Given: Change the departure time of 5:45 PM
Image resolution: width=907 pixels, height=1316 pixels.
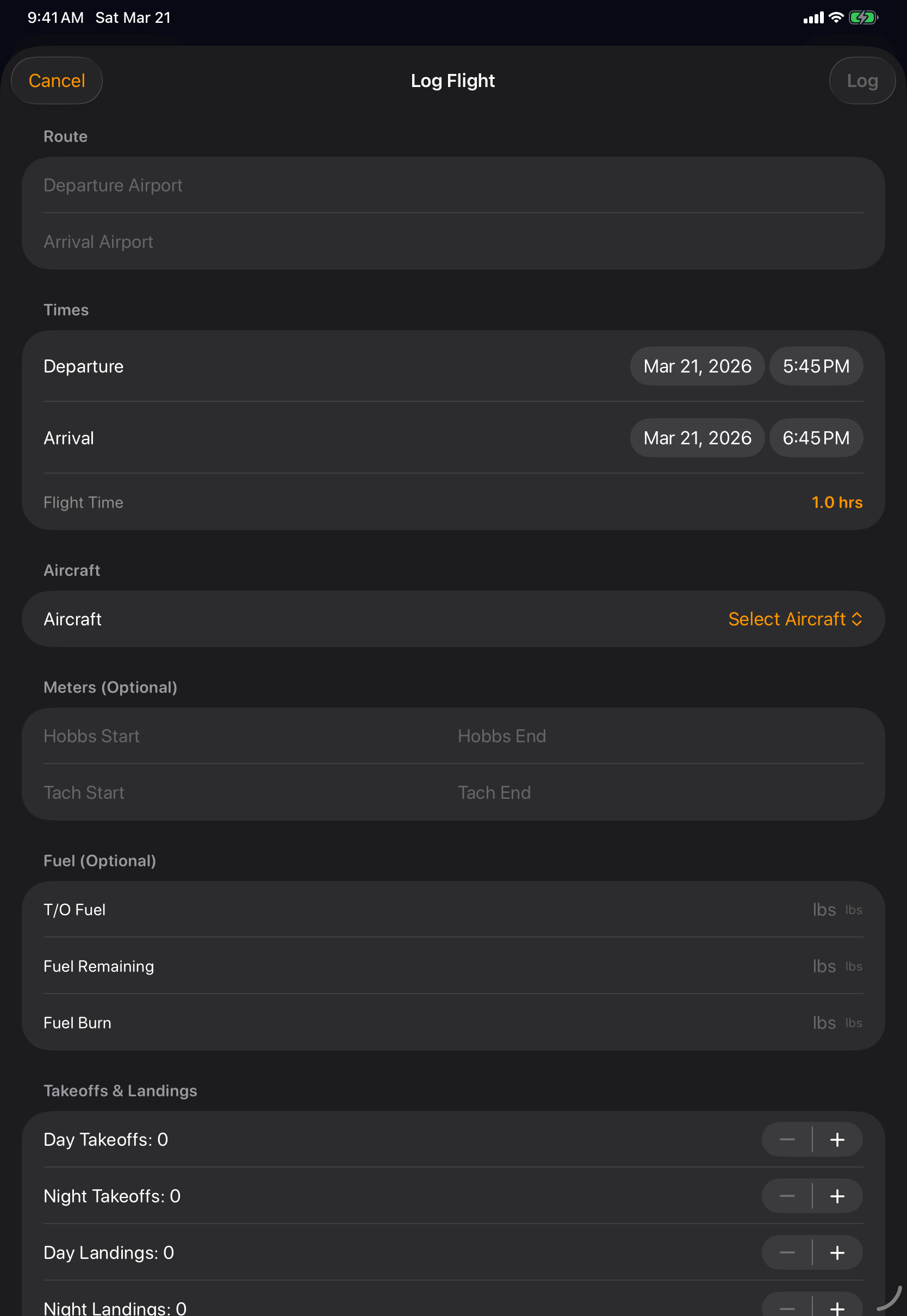Looking at the screenshot, I should point(816,366).
